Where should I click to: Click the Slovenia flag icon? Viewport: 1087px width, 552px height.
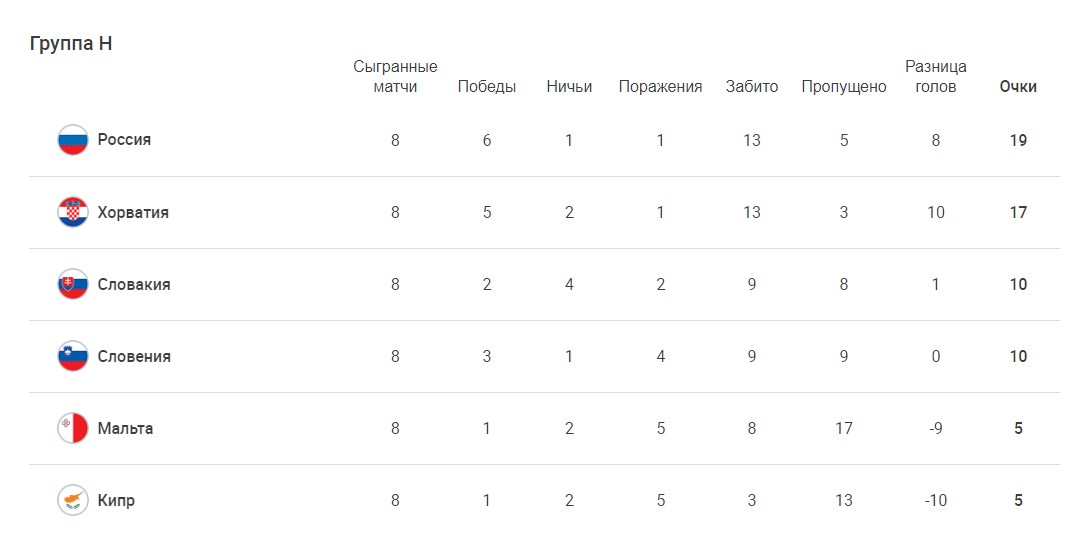(73, 356)
